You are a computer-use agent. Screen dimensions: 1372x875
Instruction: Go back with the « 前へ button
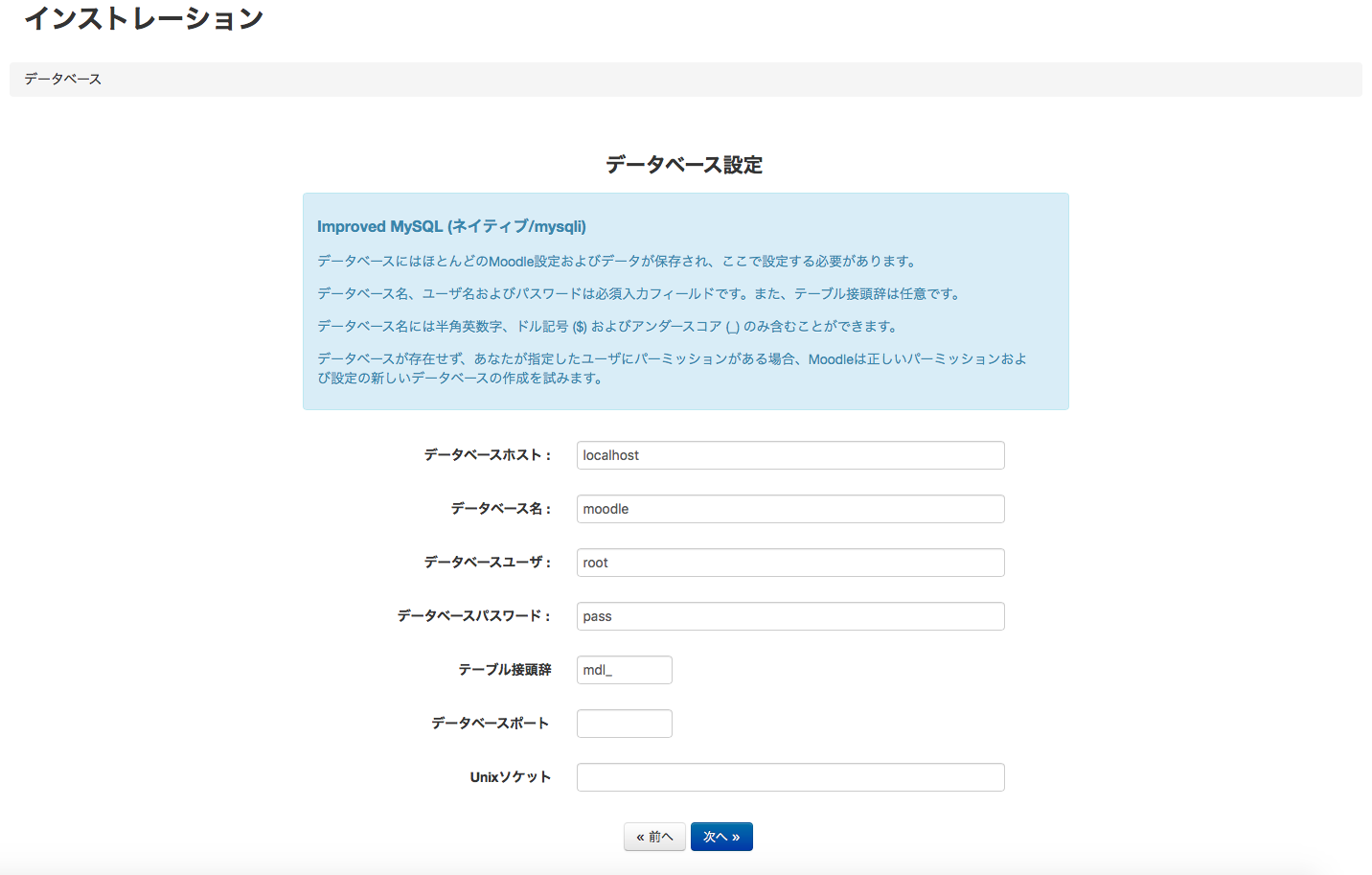point(654,837)
